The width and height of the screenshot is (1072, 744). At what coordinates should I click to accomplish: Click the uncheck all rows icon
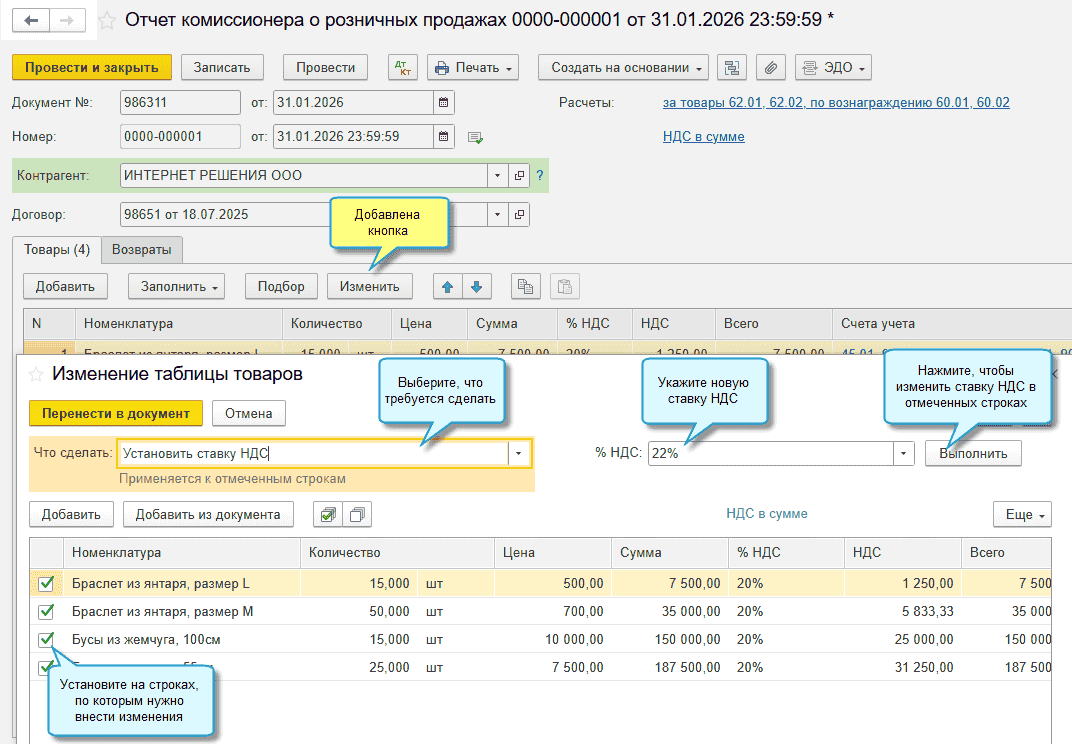pos(356,515)
